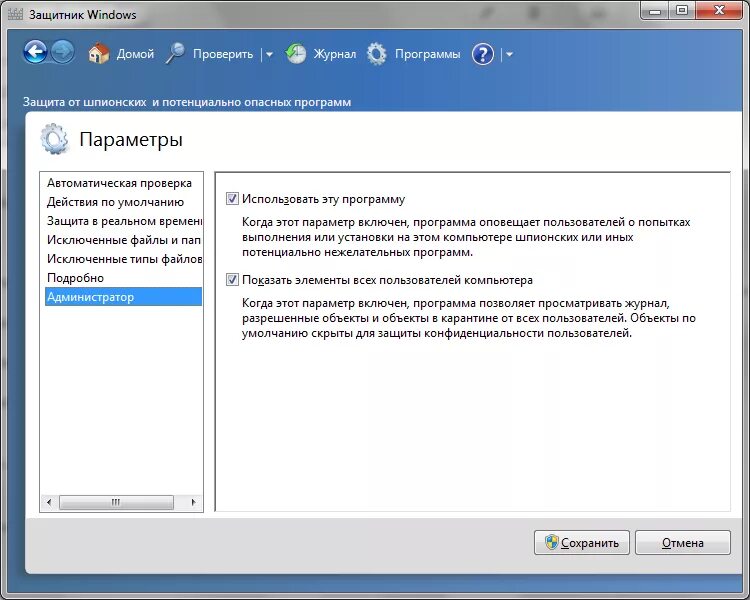Expand the Проверить scan options dropdown arrow

[269, 55]
